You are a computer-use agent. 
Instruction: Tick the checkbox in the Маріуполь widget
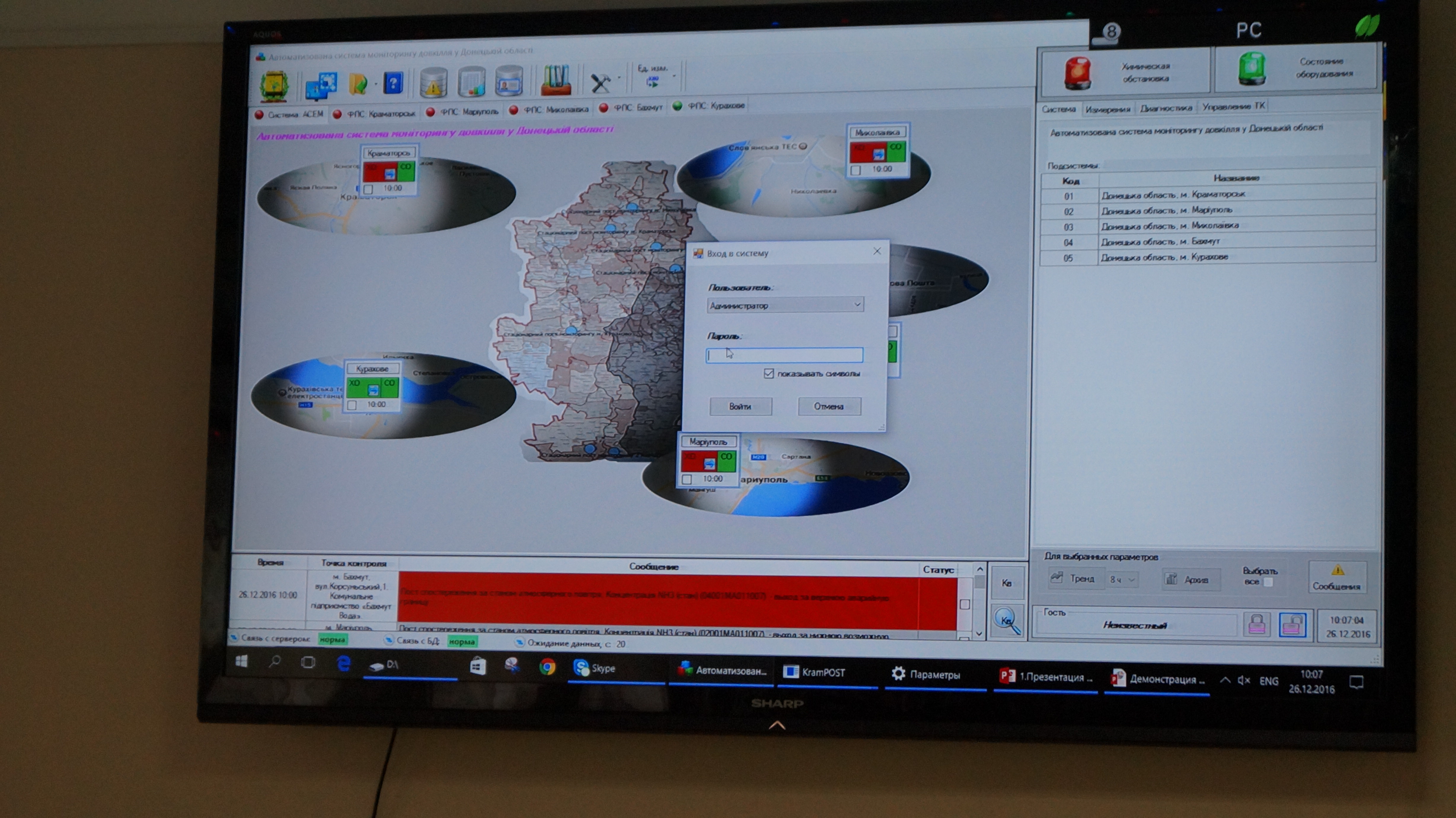coord(687,479)
